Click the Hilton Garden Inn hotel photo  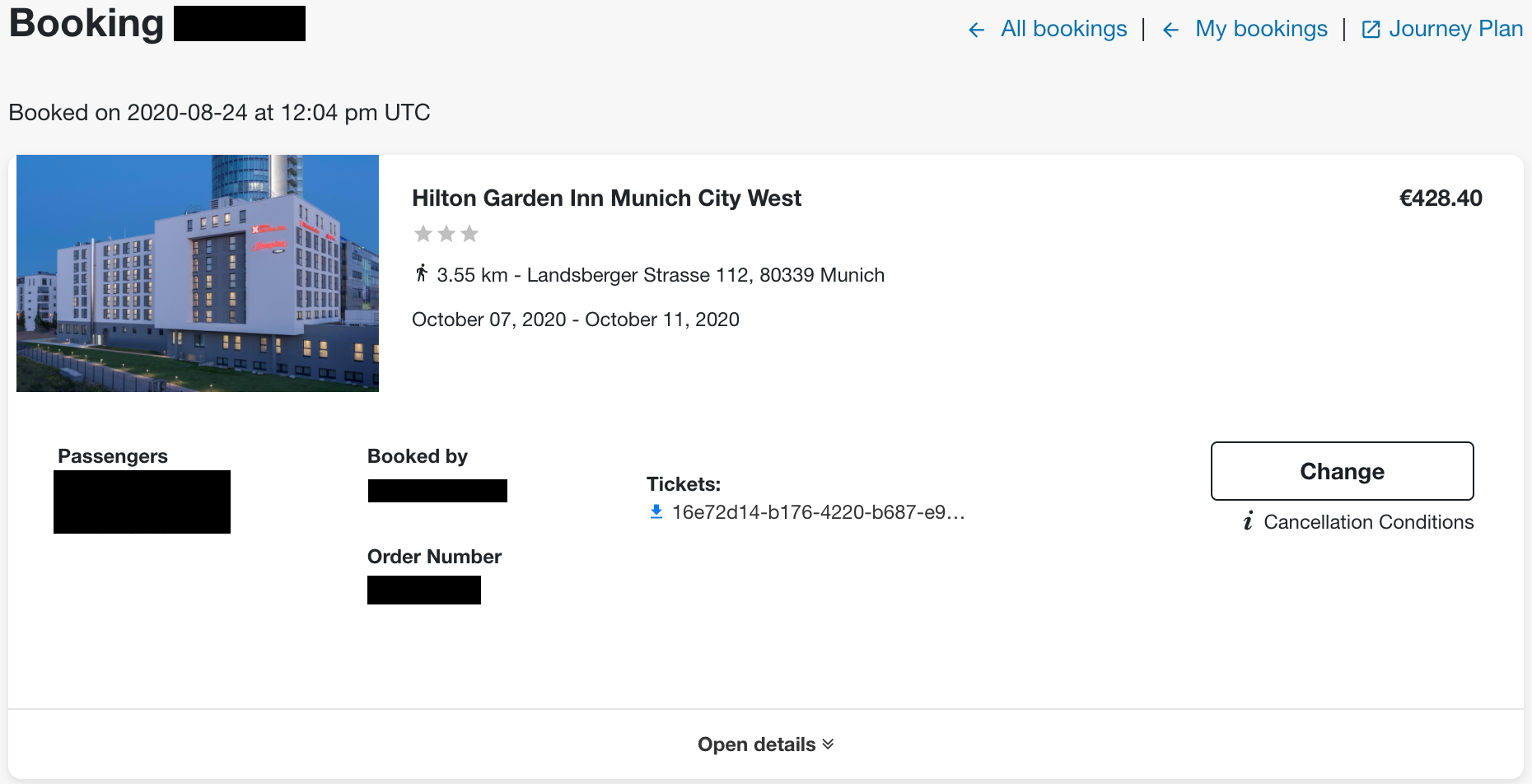[198, 273]
